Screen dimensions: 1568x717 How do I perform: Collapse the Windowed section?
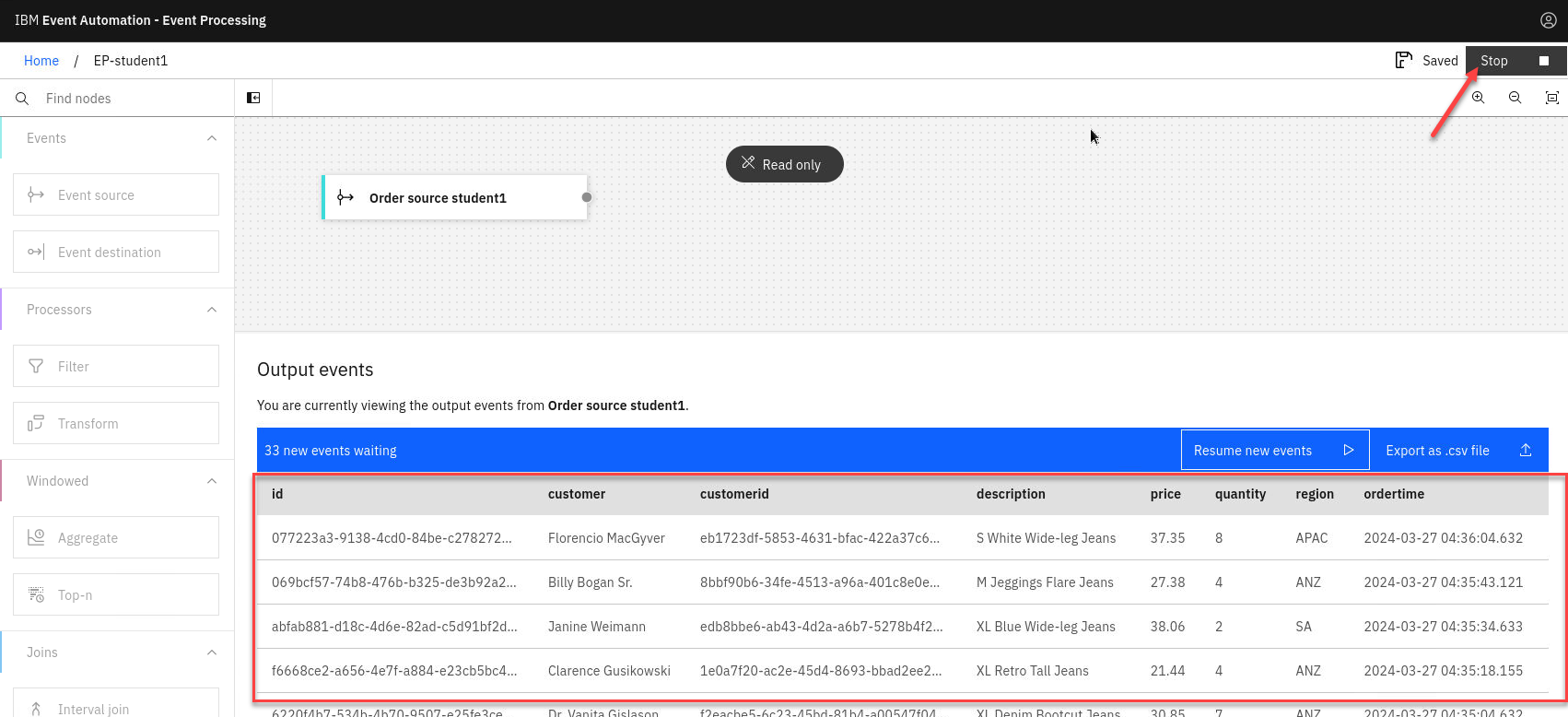212,481
